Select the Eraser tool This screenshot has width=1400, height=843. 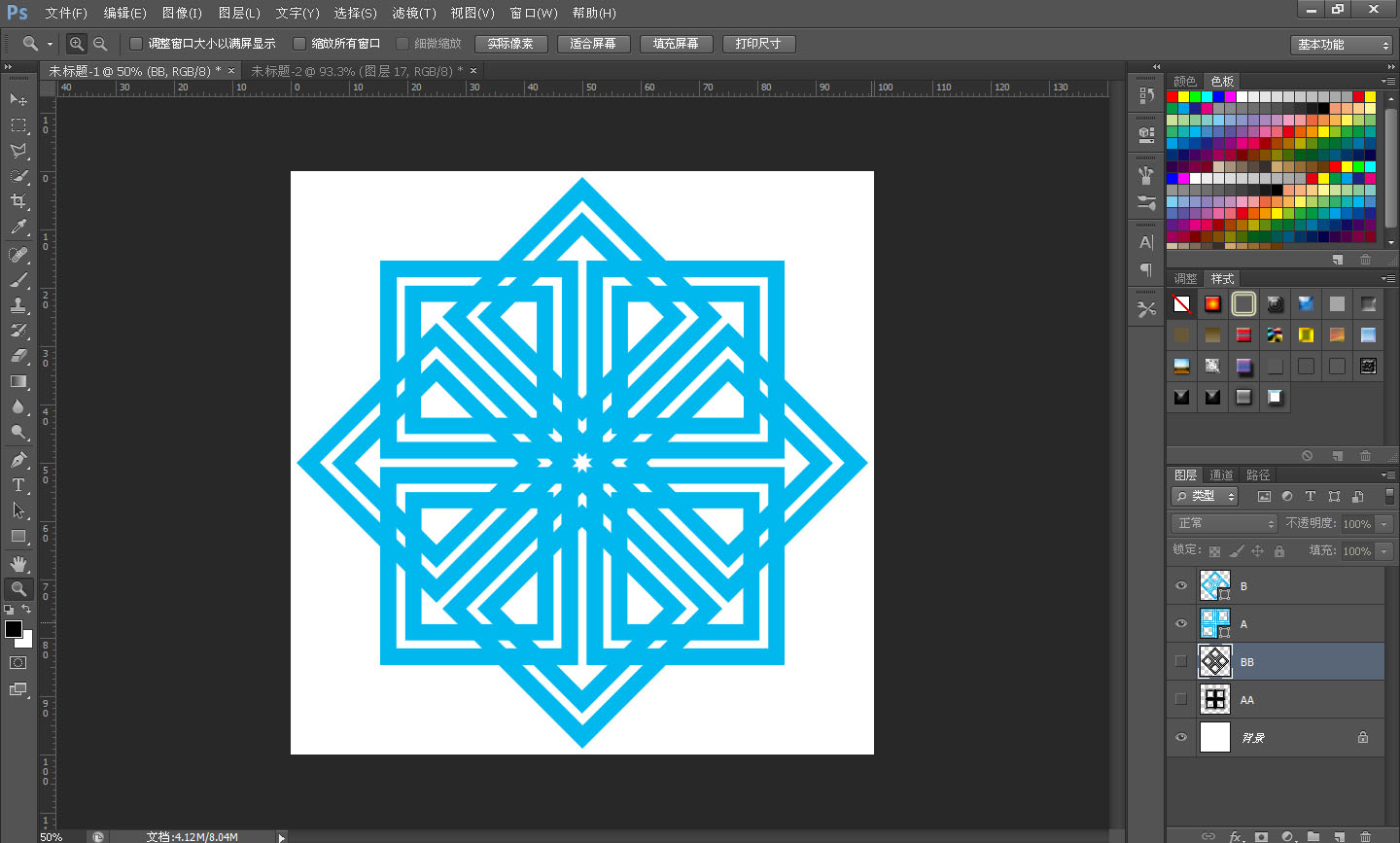(x=17, y=356)
